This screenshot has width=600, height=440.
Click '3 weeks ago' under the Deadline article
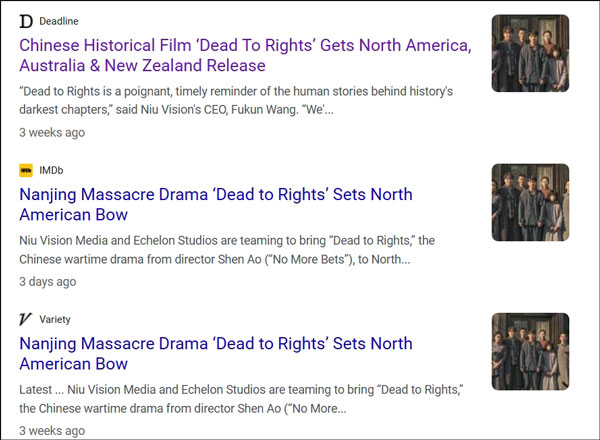(x=52, y=132)
